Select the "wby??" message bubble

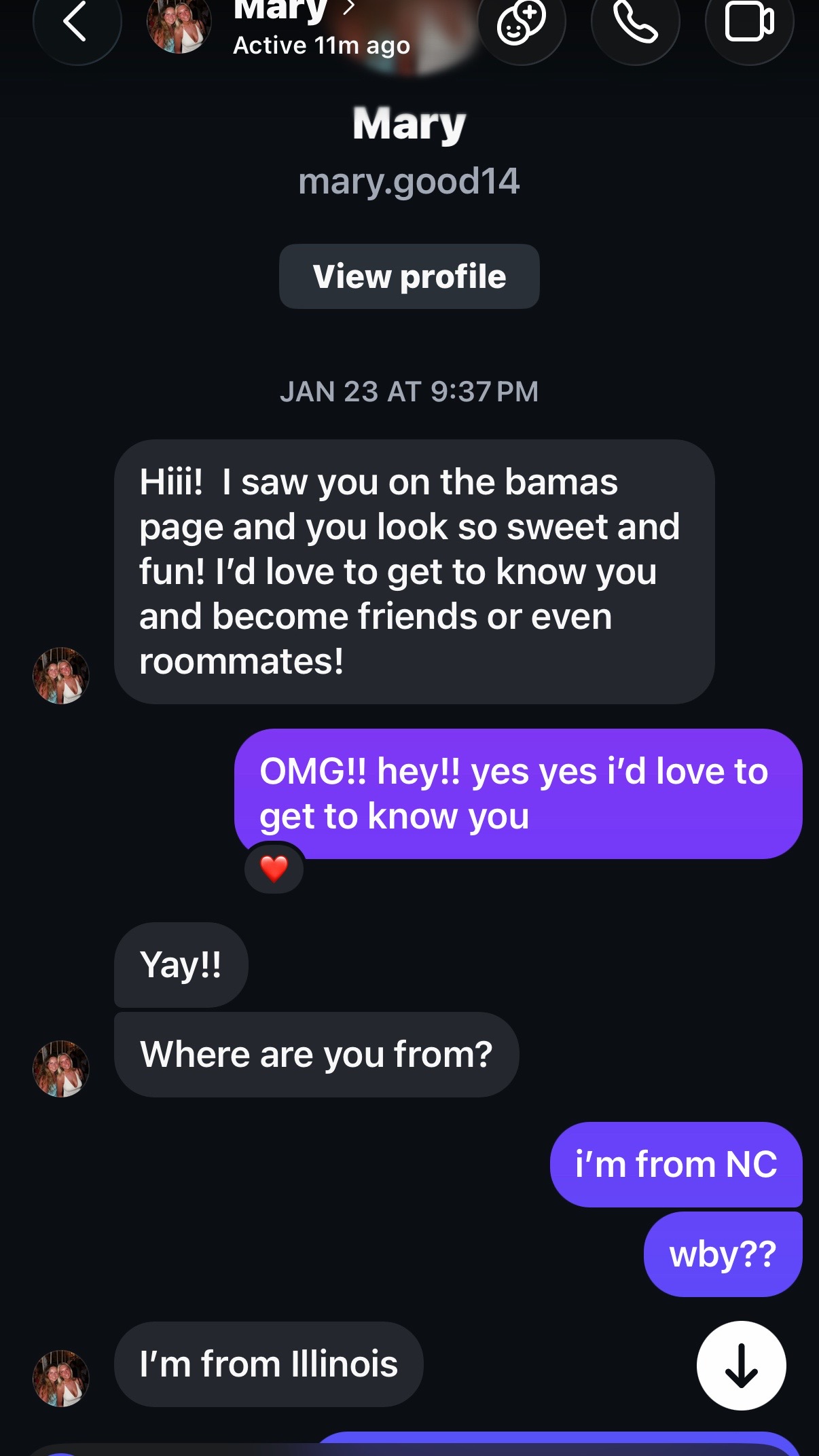pos(723,1254)
